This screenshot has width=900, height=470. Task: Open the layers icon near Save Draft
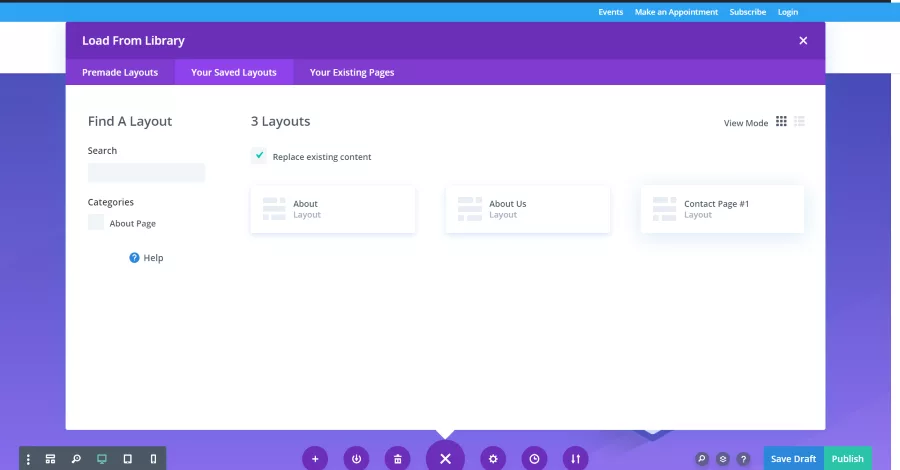coord(723,459)
